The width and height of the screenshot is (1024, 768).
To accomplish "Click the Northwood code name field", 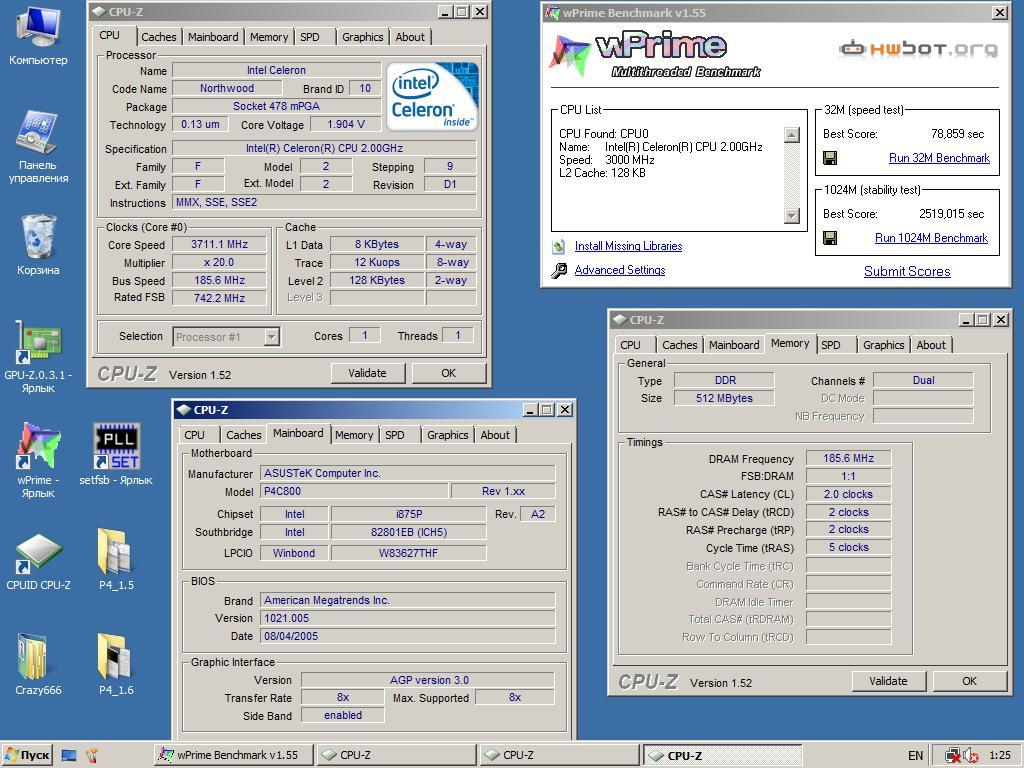I will [227, 88].
